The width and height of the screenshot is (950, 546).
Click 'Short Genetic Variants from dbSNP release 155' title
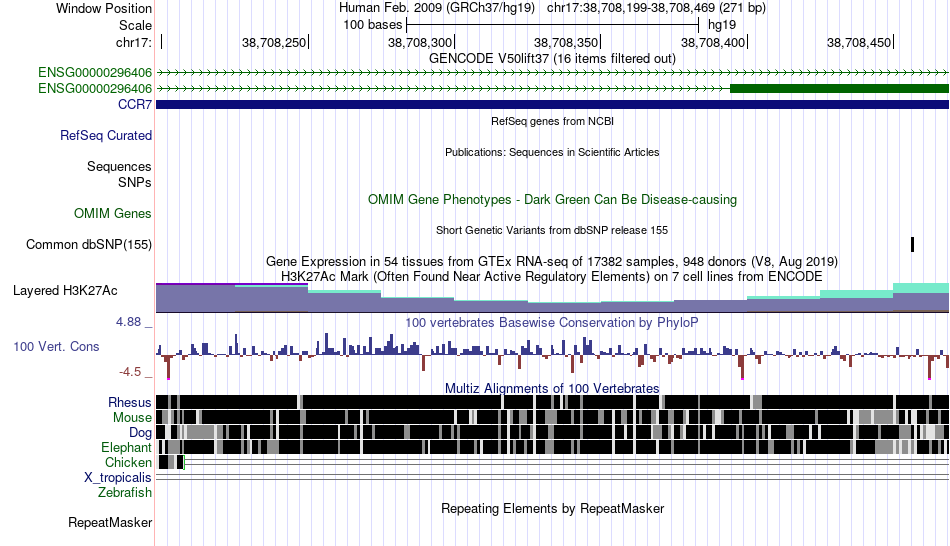(552, 230)
